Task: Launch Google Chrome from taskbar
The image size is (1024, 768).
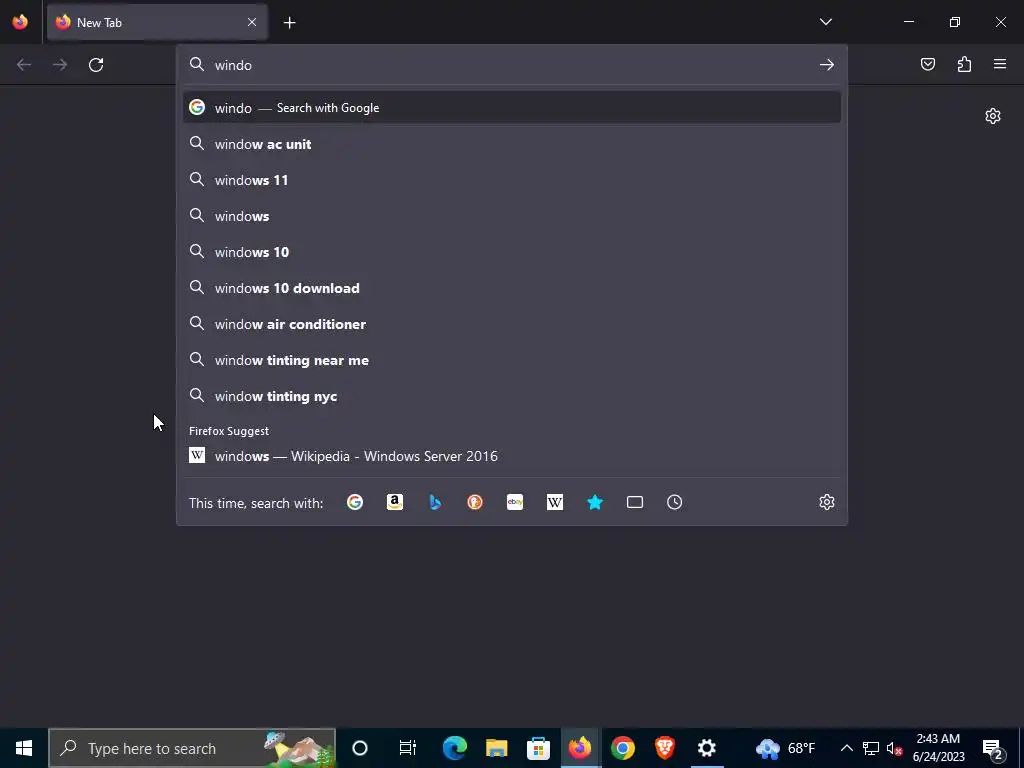Action: click(622, 748)
